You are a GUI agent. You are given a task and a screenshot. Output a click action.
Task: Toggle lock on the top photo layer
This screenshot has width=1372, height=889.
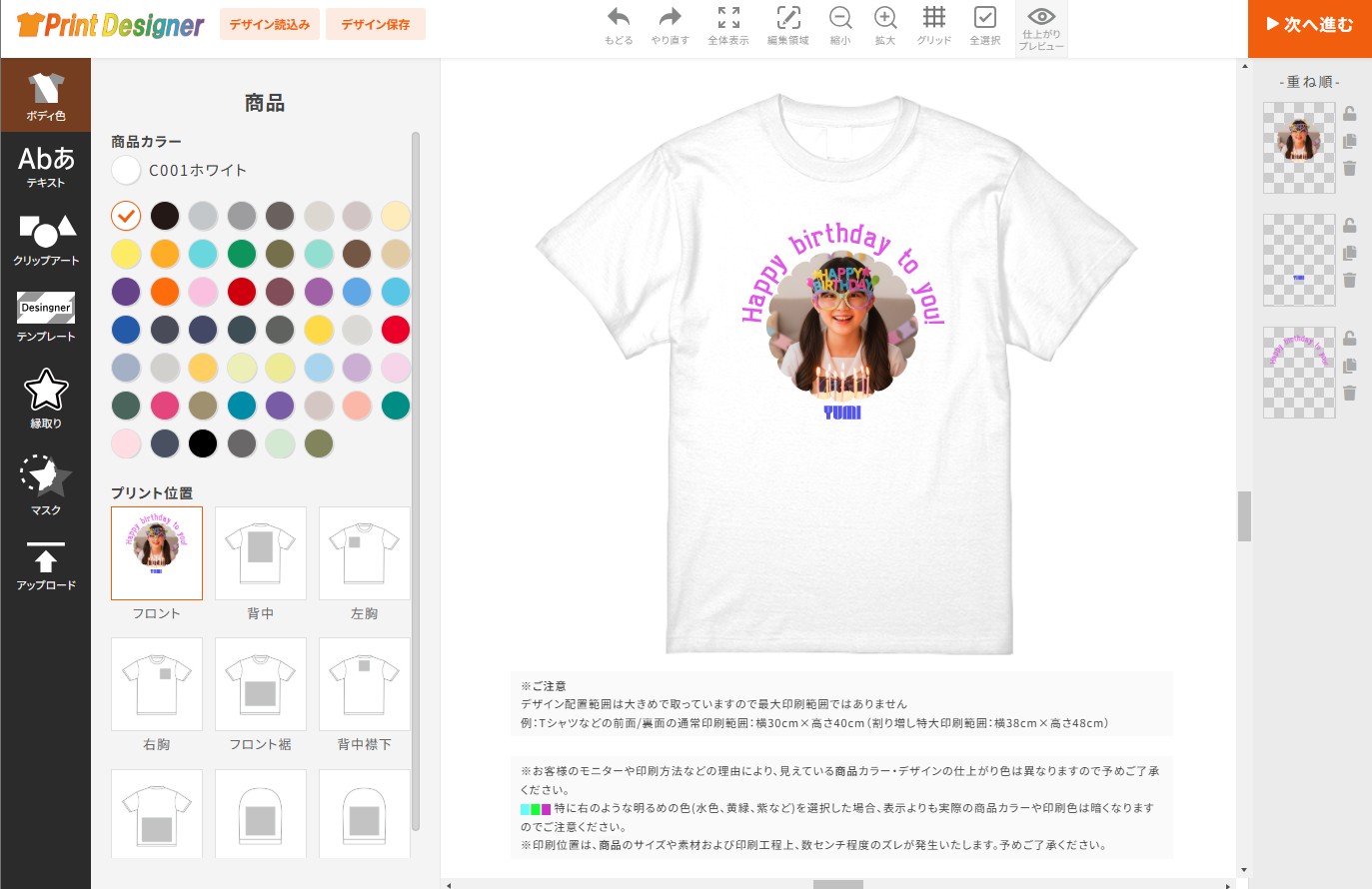pyautogui.click(x=1349, y=114)
